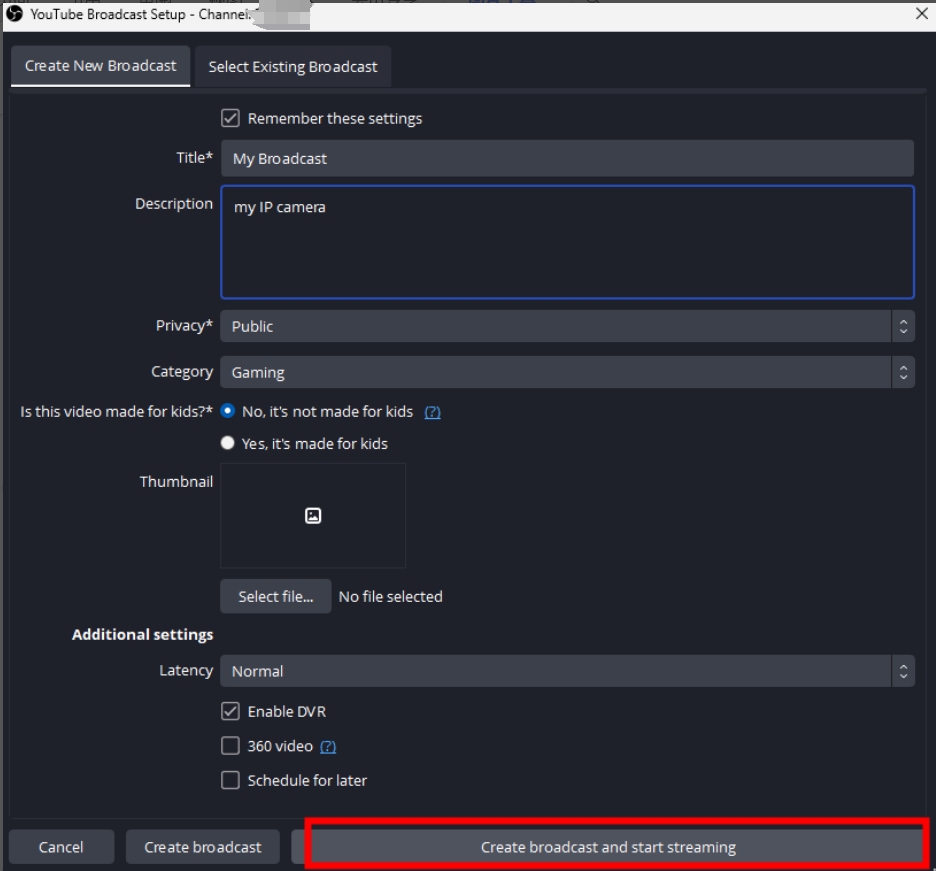Click the image placeholder icon in thumbnail box

[x=313, y=516]
